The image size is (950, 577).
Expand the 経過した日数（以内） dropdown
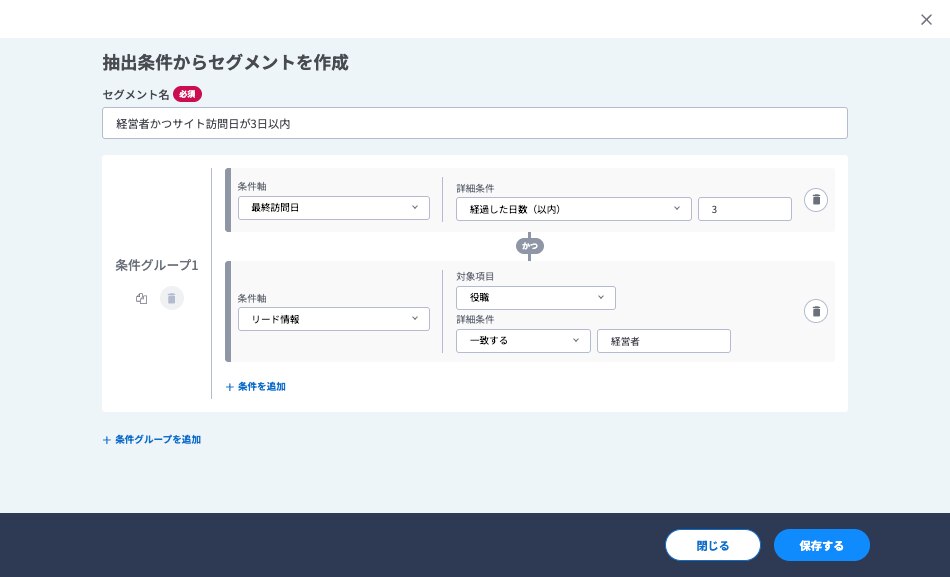tap(573, 208)
